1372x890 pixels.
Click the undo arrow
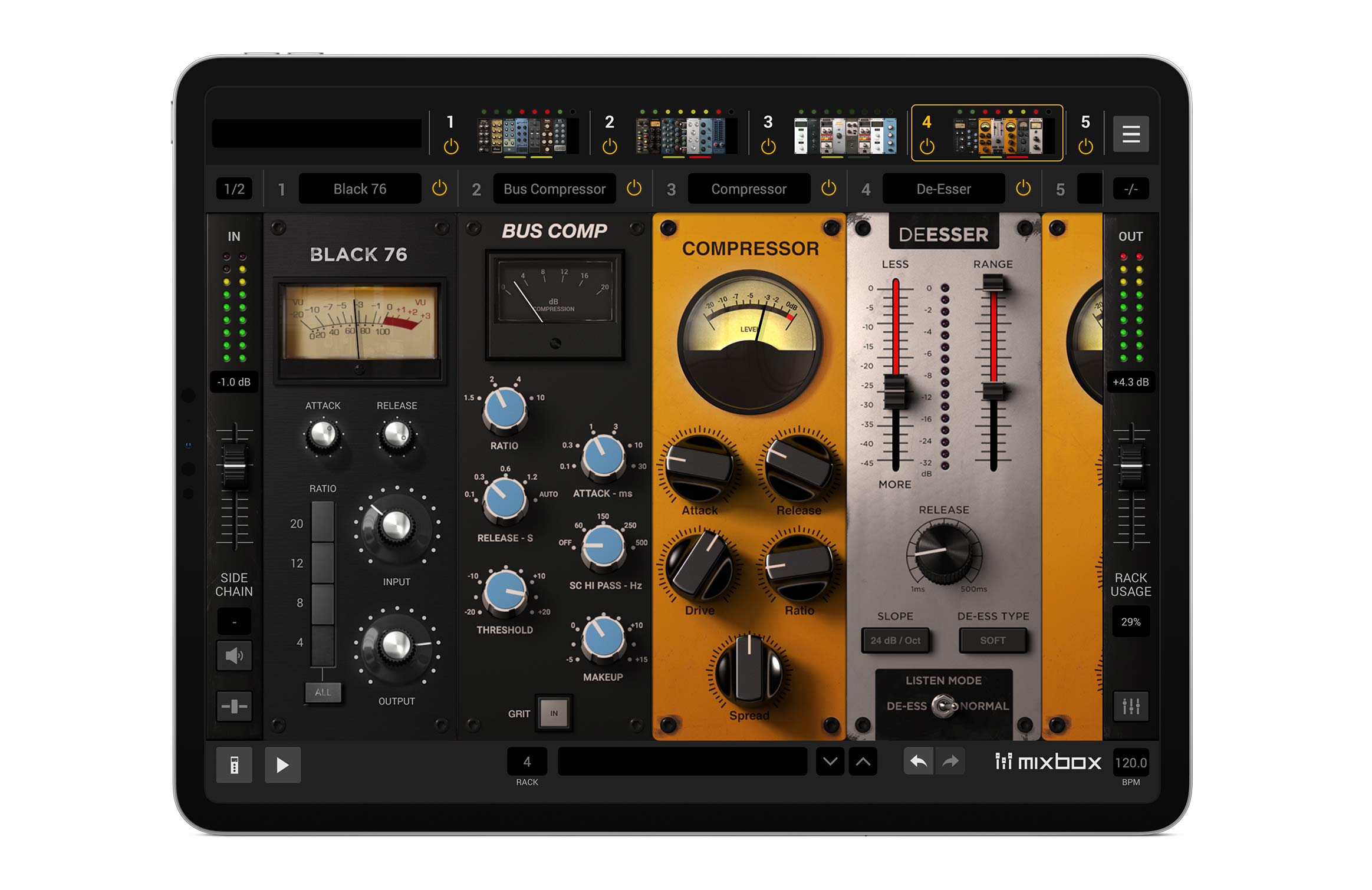click(918, 761)
